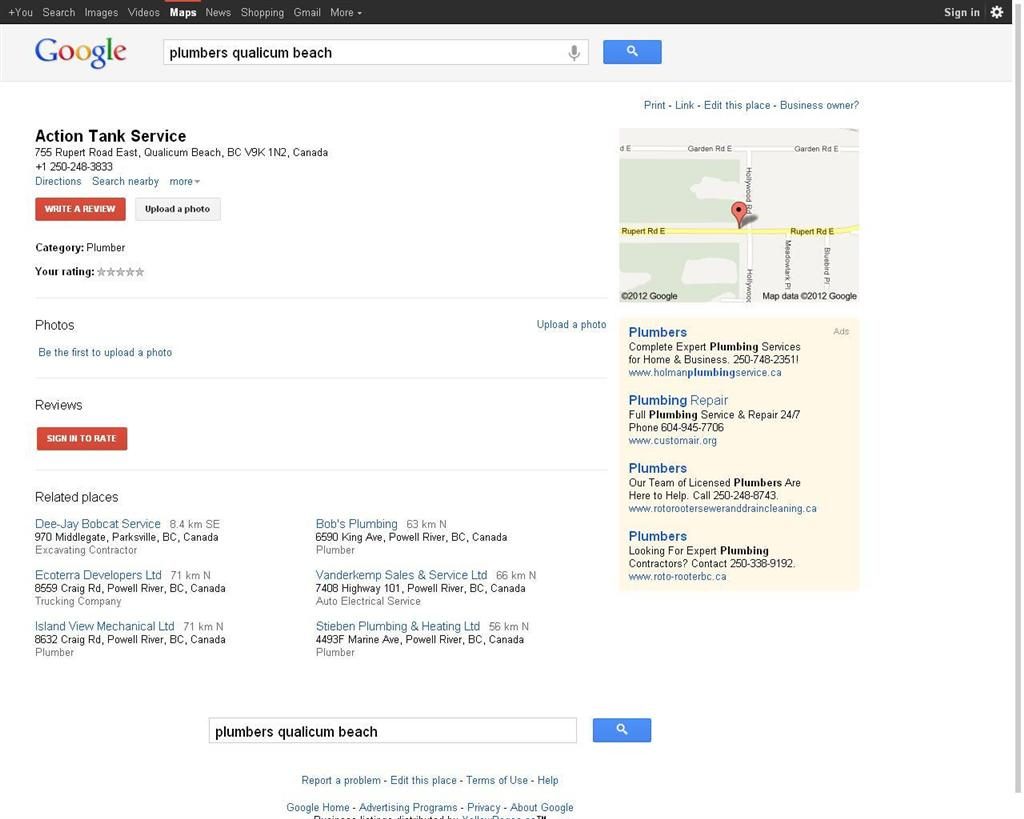This screenshot has width=1024, height=819.
Task: Open Gmail in top navigation
Action: click(x=307, y=12)
